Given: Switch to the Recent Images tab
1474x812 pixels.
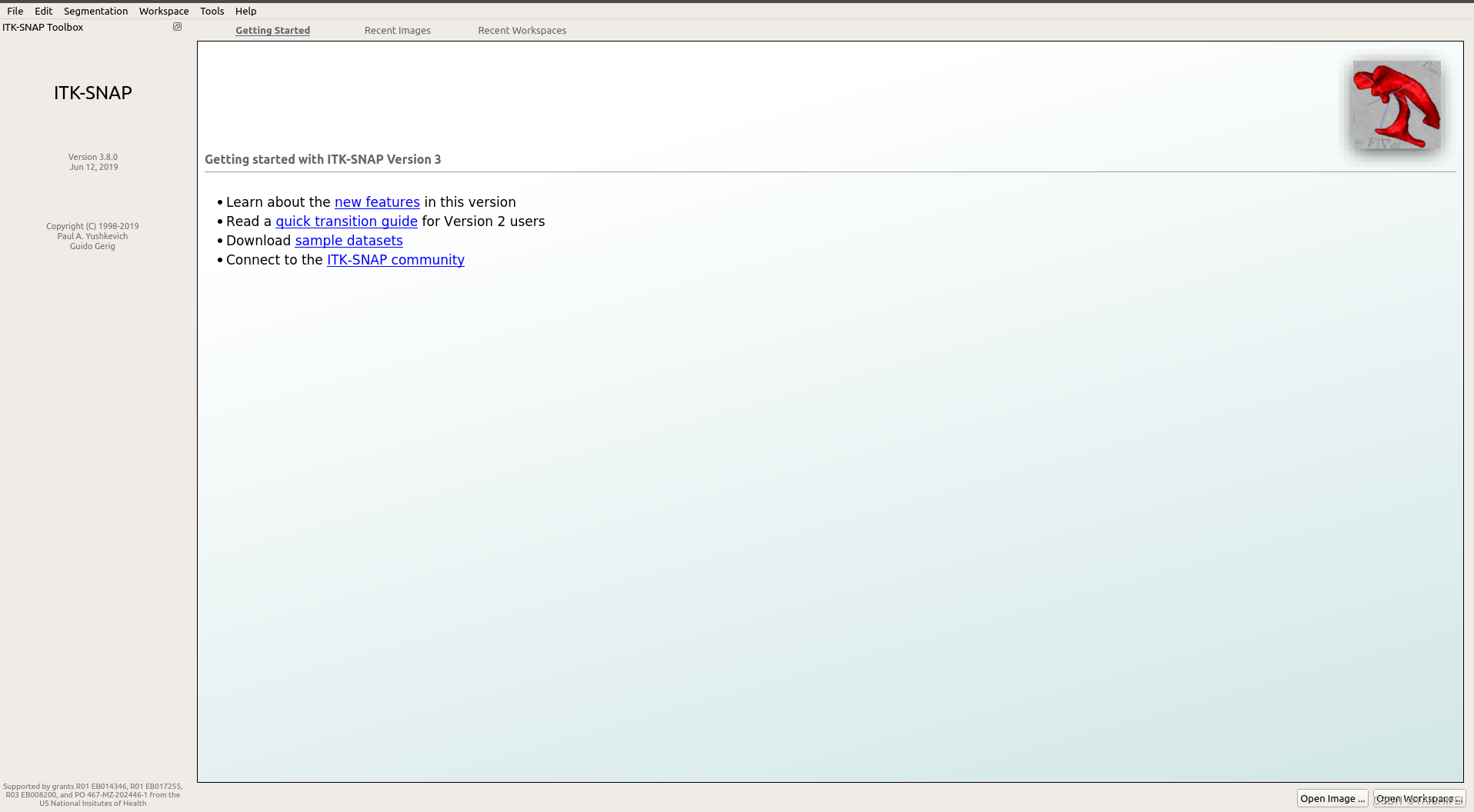Looking at the screenshot, I should tap(397, 30).
